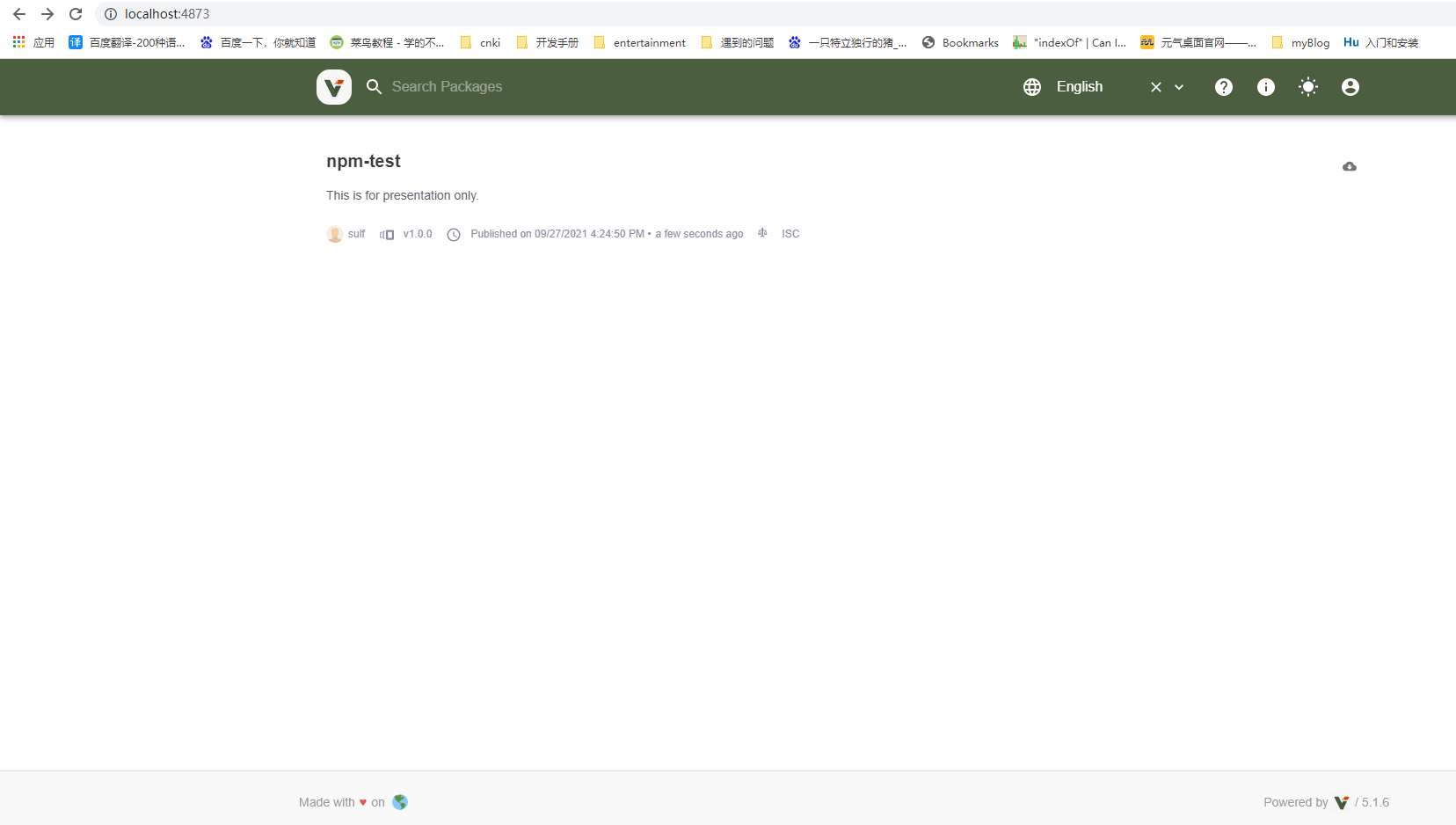This screenshot has height=825, width=1456.
Task: Reload the page in browser
Action: [76, 14]
